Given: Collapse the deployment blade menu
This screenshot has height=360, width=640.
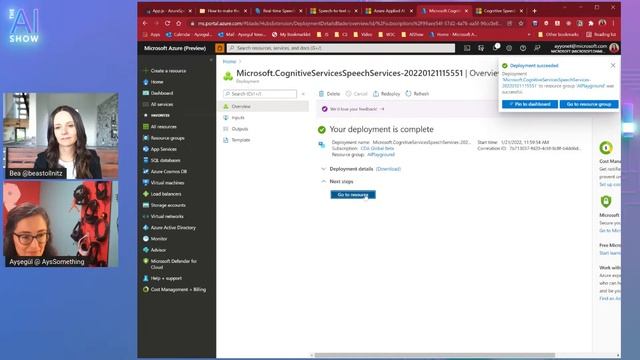Looking at the screenshot, I should tap(303, 94).
